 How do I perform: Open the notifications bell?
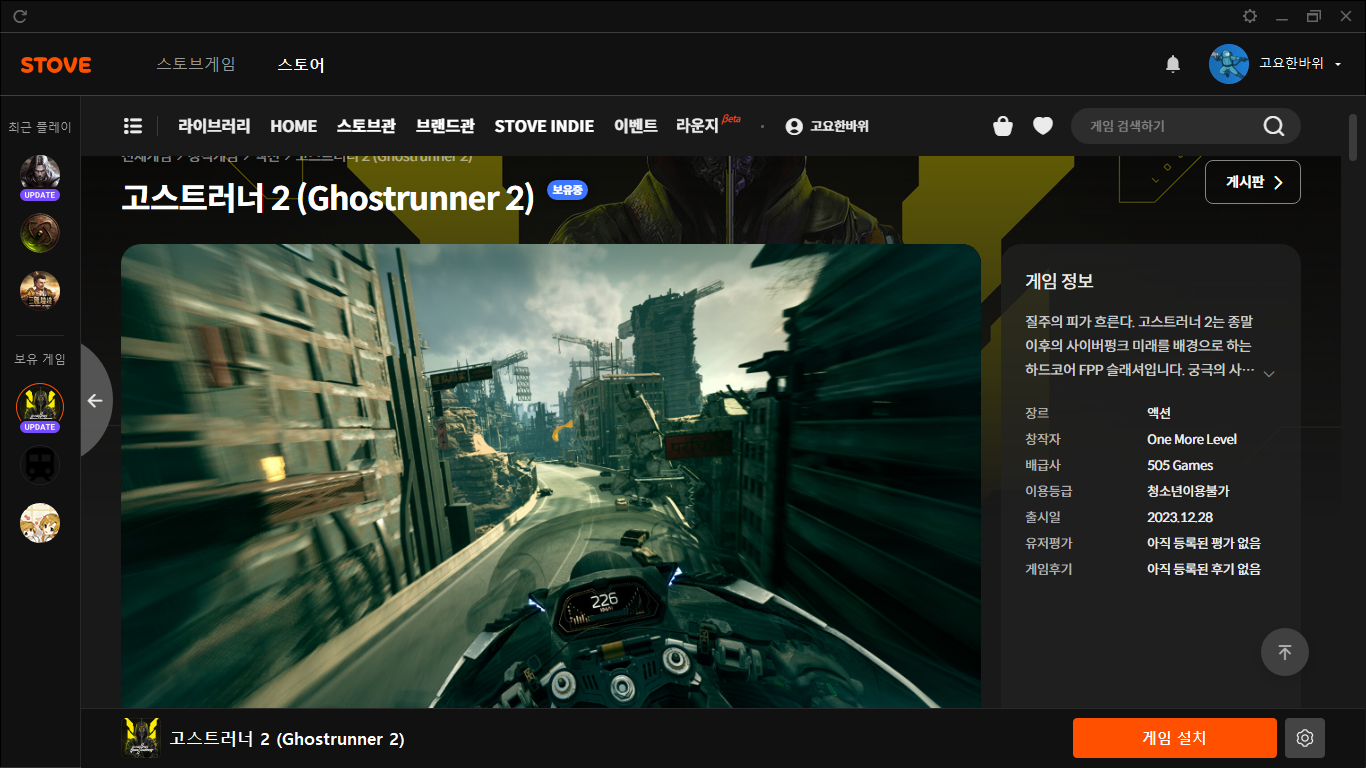pos(1173,64)
